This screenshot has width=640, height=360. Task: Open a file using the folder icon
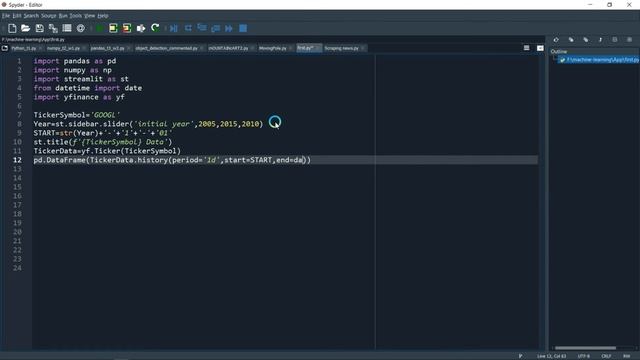tap(26, 28)
